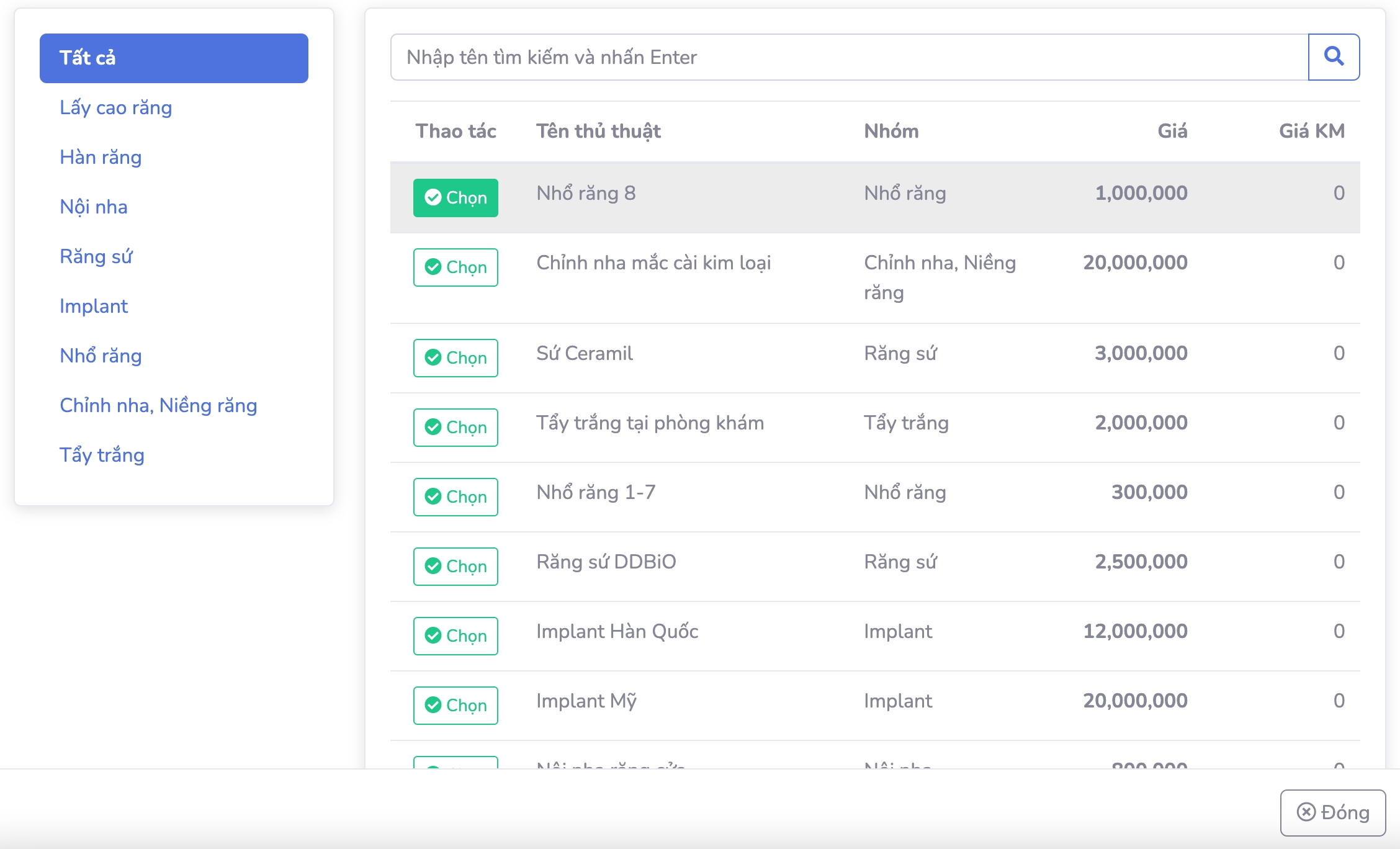Filter by Tẩy trắng in sidebar

(102, 456)
